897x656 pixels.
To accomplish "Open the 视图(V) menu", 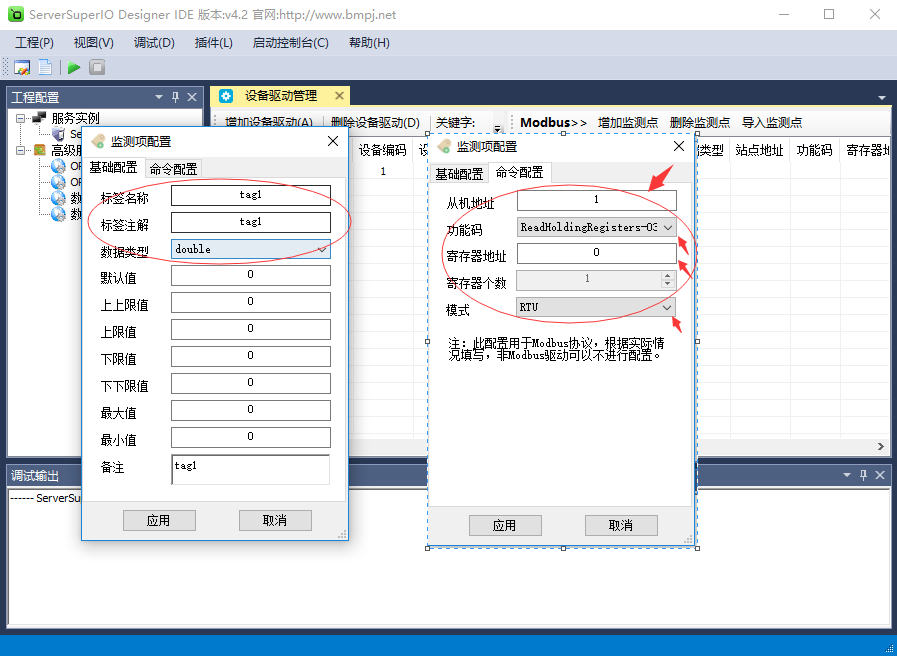I will (x=94, y=43).
